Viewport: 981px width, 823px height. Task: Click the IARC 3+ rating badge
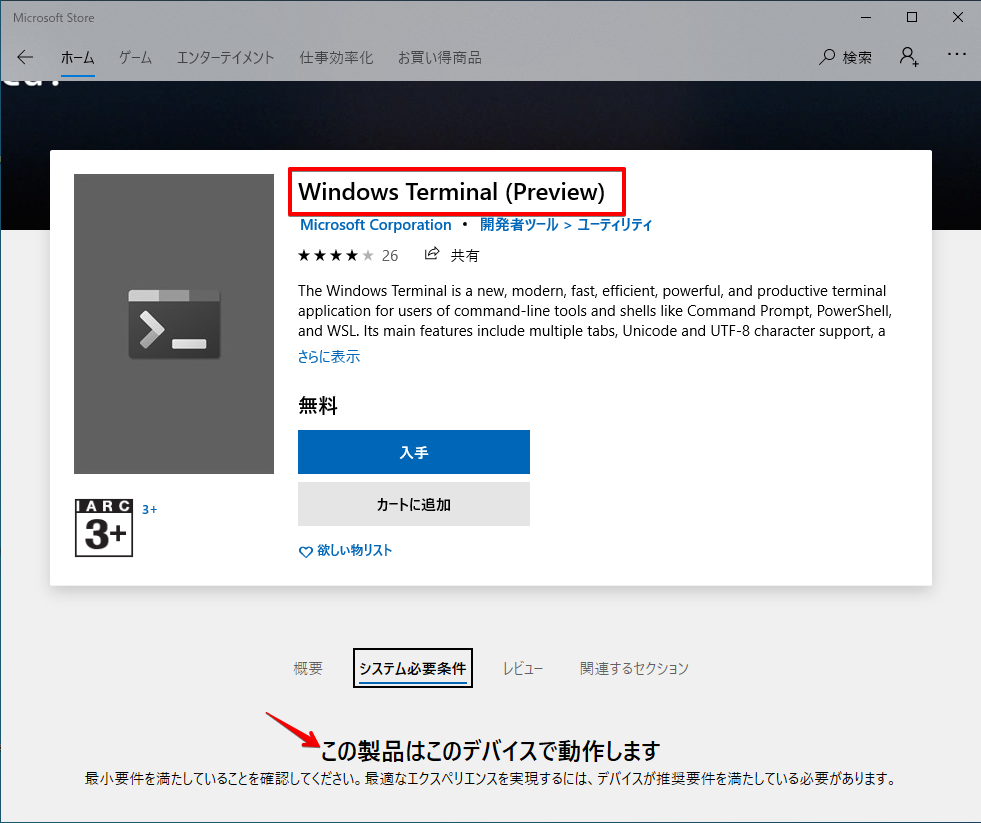[104, 528]
